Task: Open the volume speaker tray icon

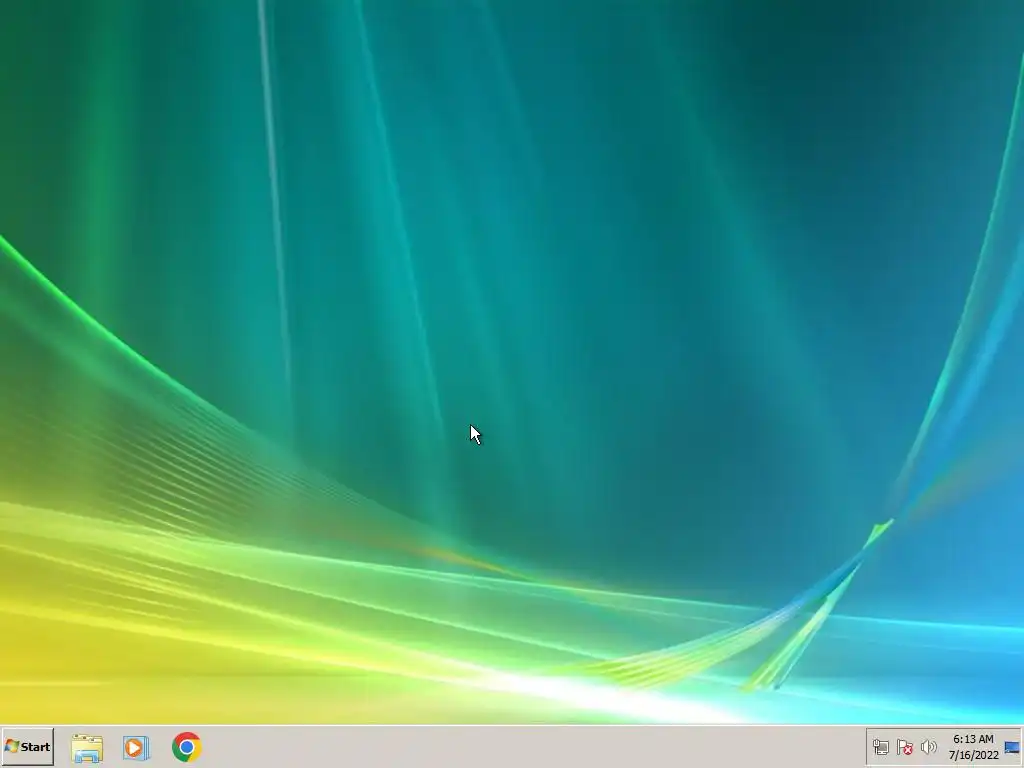Action: pos(928,747)
